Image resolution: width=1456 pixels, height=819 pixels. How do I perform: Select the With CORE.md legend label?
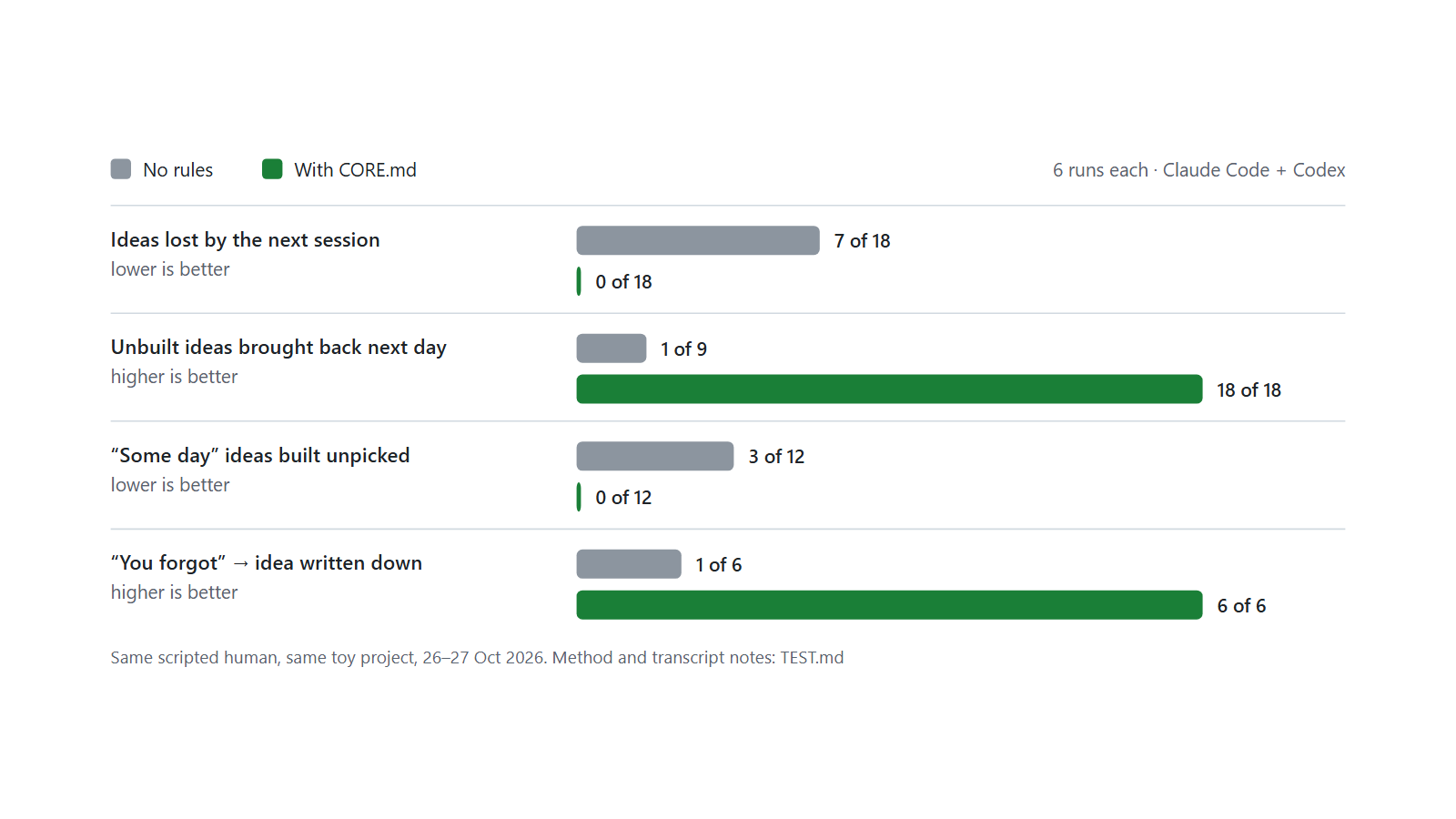pos(356,170)
